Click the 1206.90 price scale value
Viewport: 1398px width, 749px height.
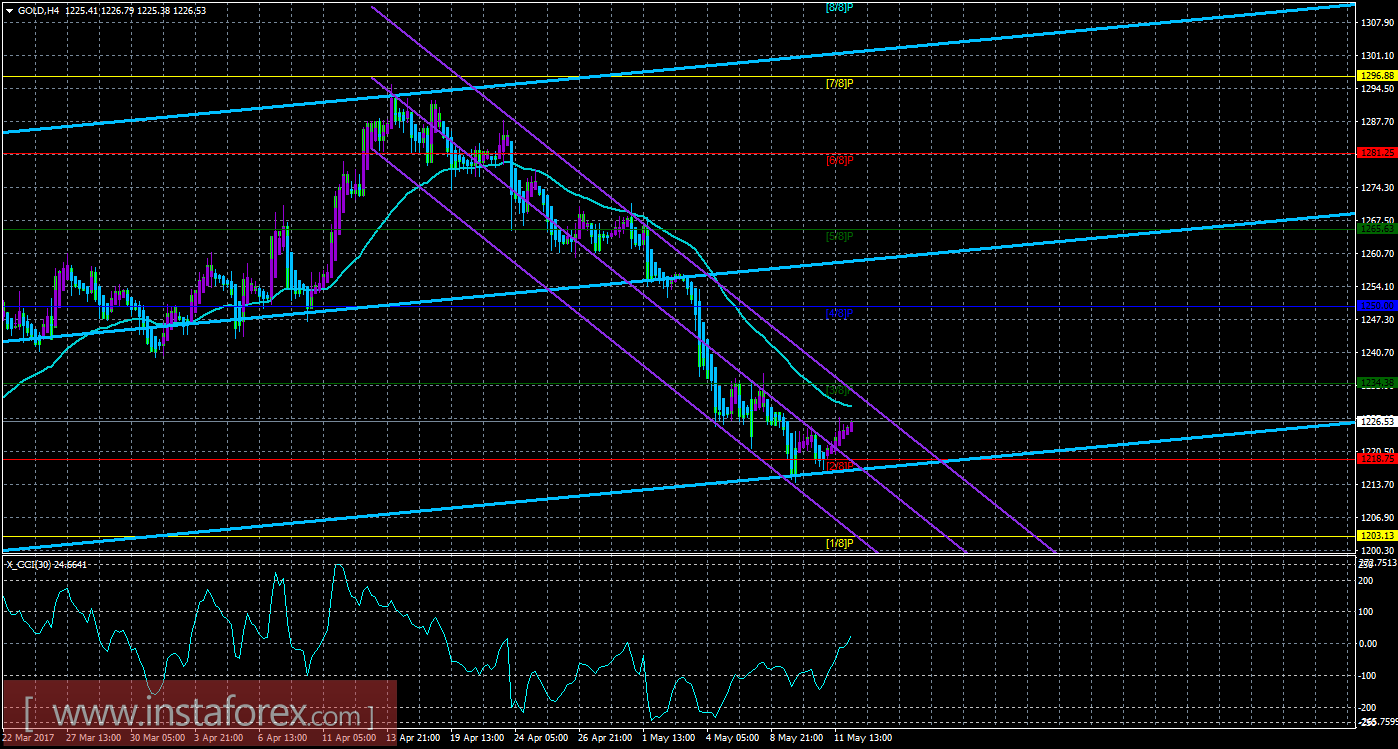pyautogui.click(x=1376, y=517)
